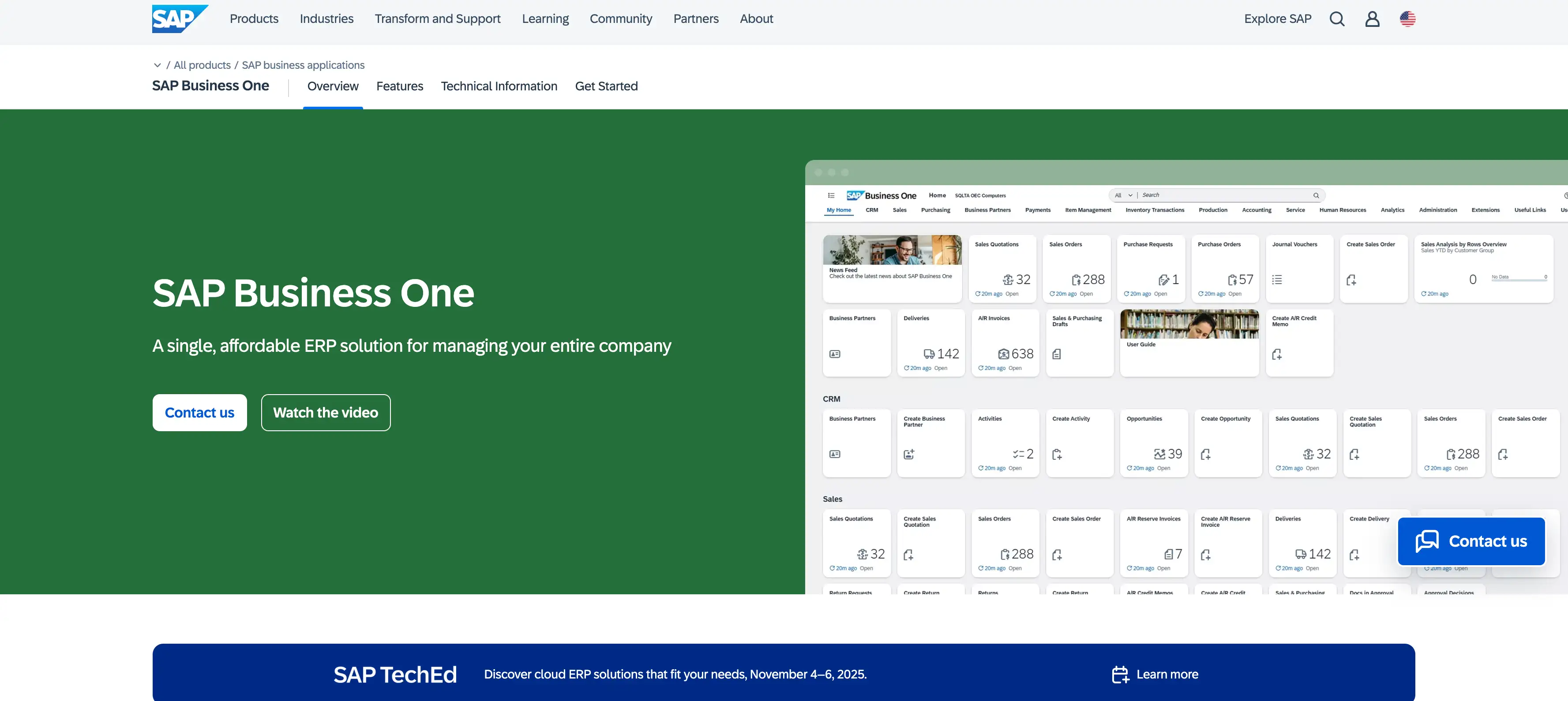The height and width of the screenshot is (701, 1568).
Task: Open the About menu
Action: pyautogui.click(x=756, y=19)
